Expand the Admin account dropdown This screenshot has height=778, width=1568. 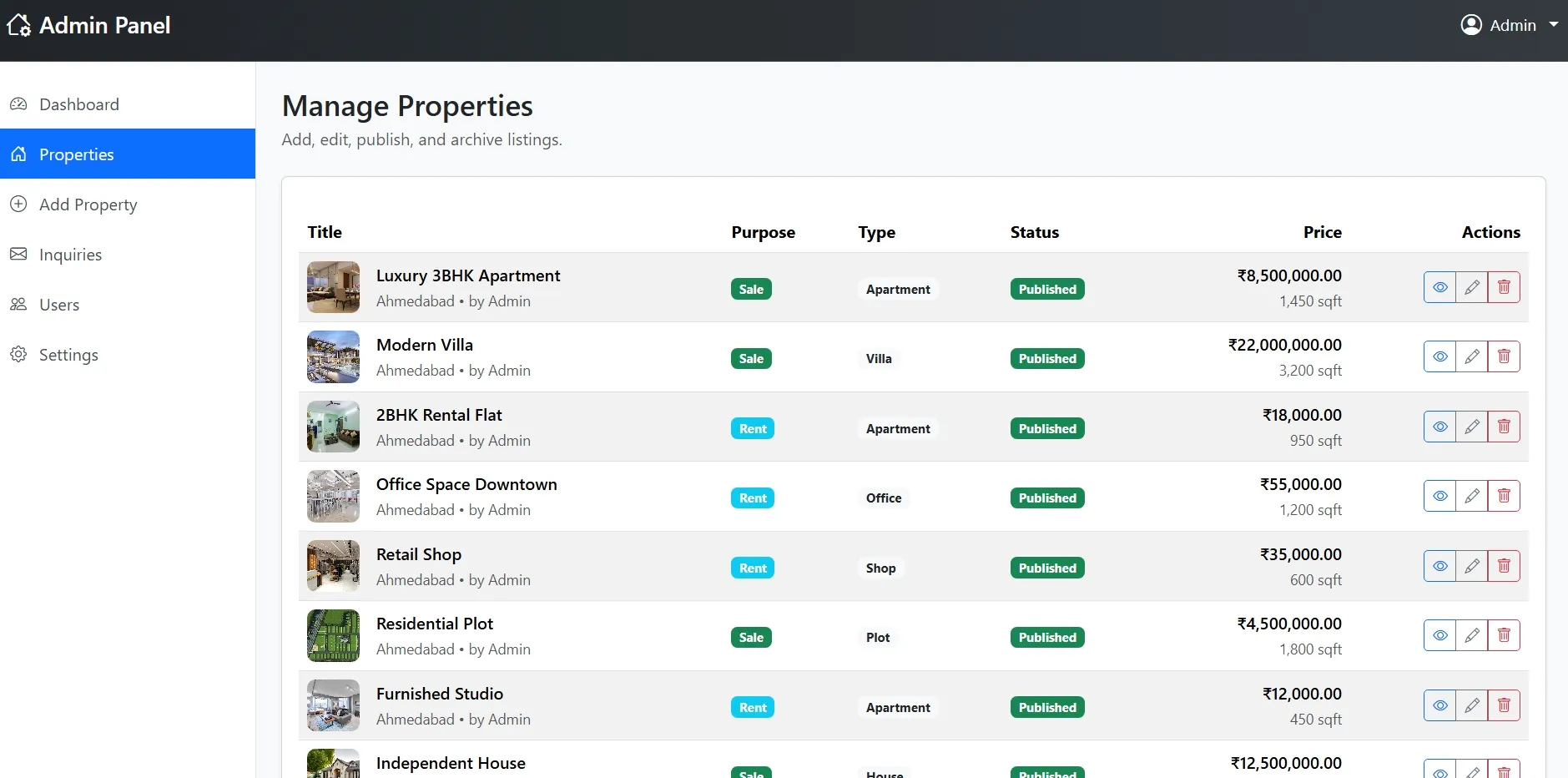pos(1555,24)
